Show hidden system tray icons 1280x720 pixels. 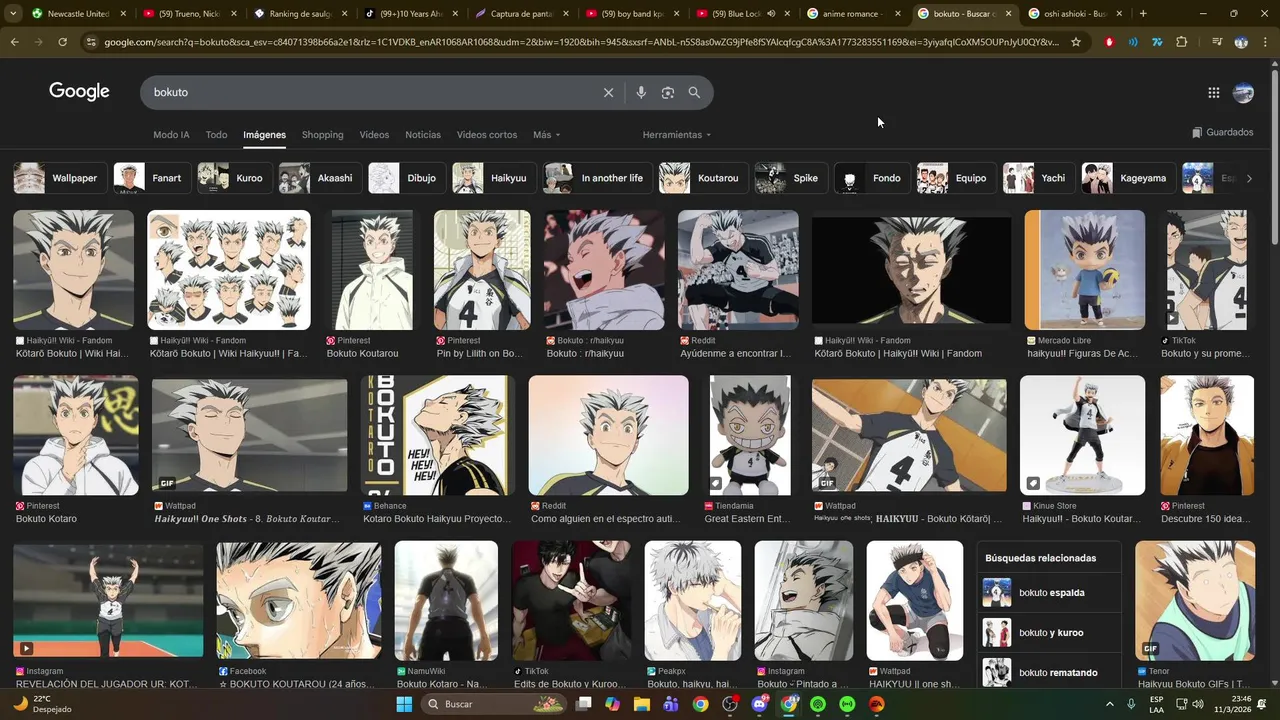1109,704
